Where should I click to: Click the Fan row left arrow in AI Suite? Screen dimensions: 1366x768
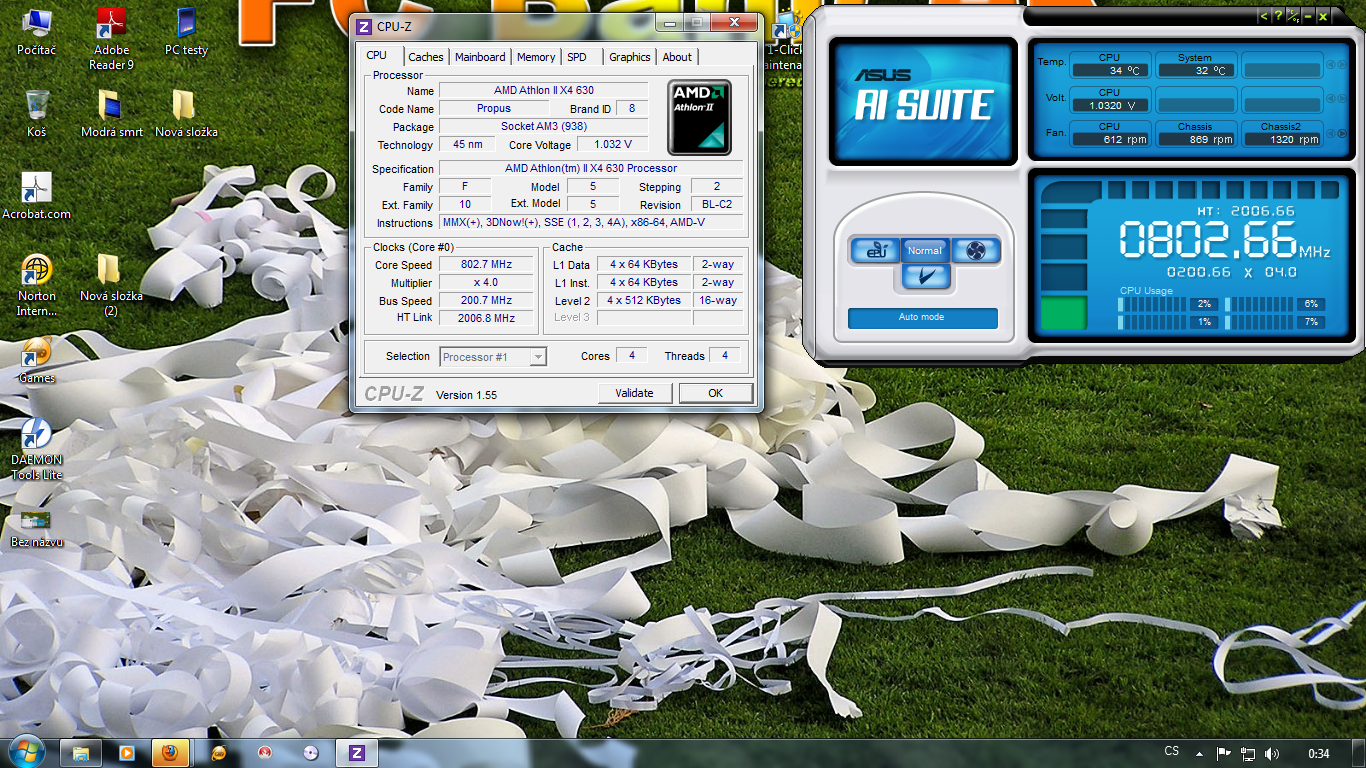pyautogui.click(x=1330, y=134)
